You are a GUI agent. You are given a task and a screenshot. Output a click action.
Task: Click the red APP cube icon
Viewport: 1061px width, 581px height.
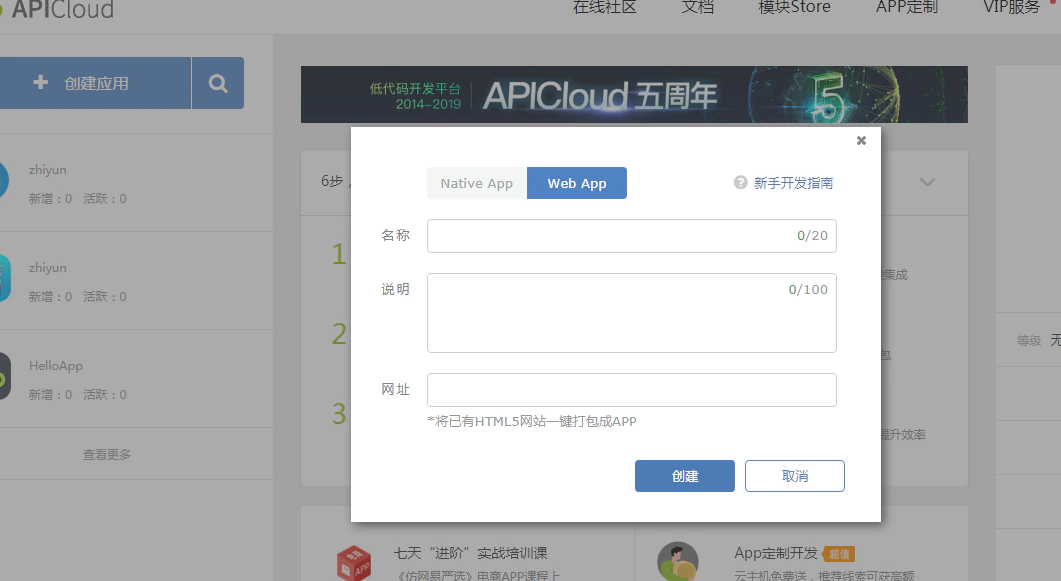click(x=354, y=563)
